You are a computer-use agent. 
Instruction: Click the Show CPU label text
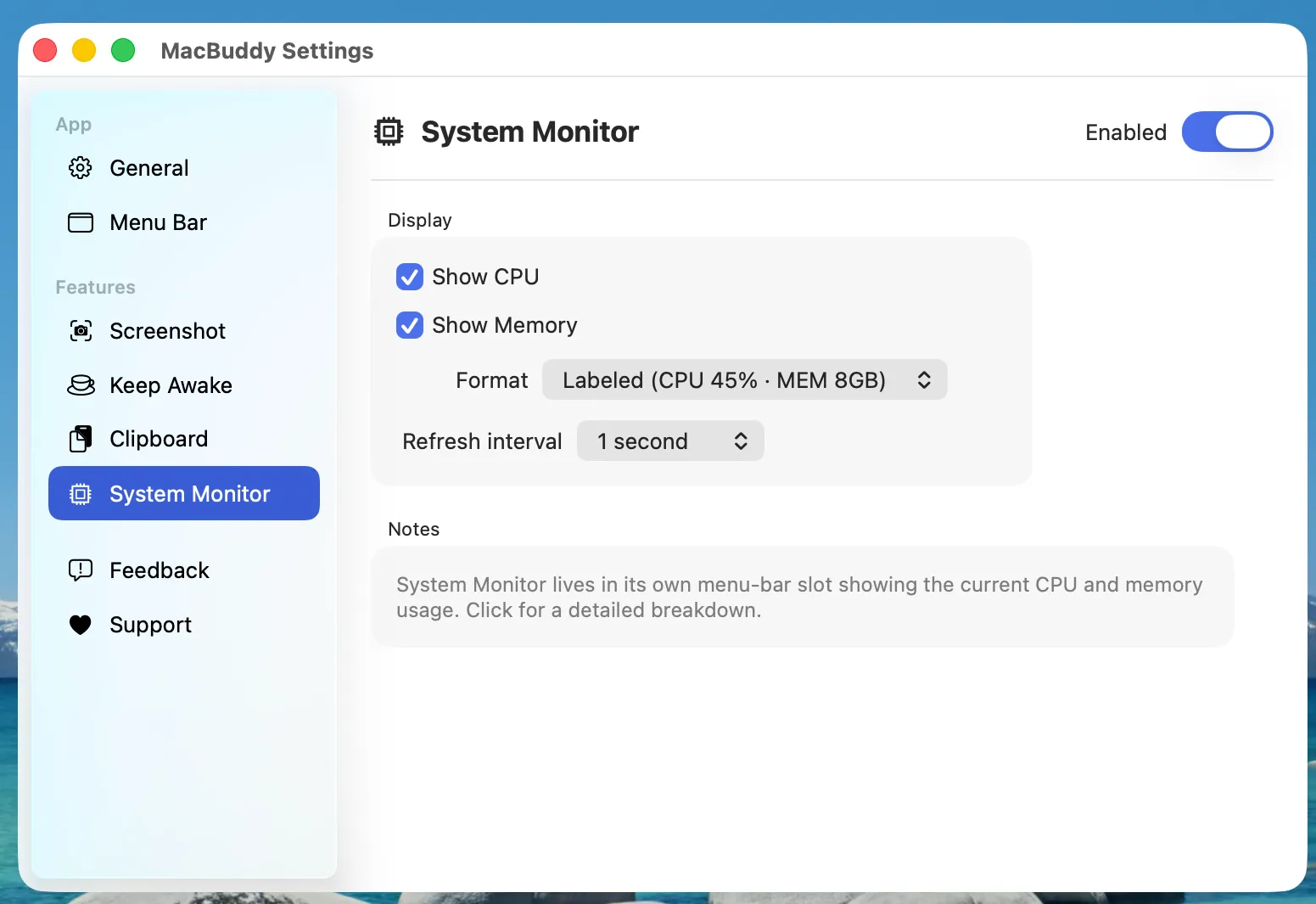click(x=485, y=277)
